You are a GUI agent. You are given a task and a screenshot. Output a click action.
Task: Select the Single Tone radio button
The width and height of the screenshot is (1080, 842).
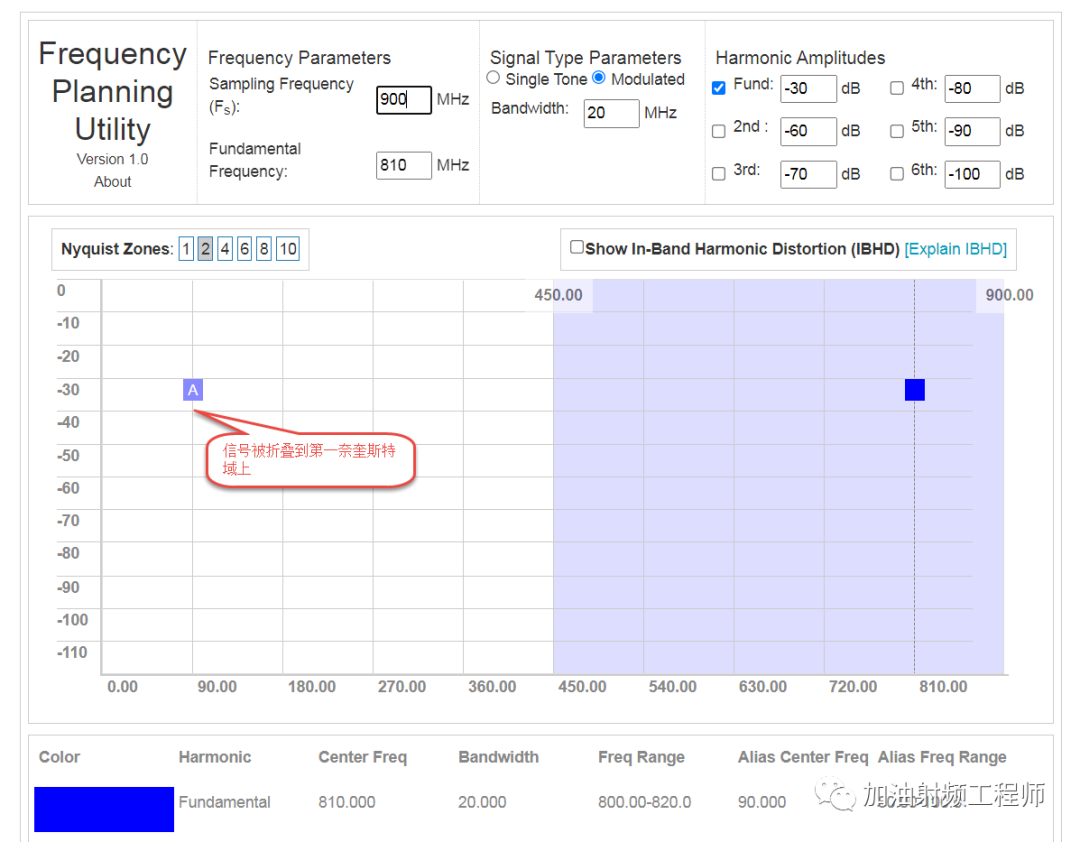tap(493, 78)
